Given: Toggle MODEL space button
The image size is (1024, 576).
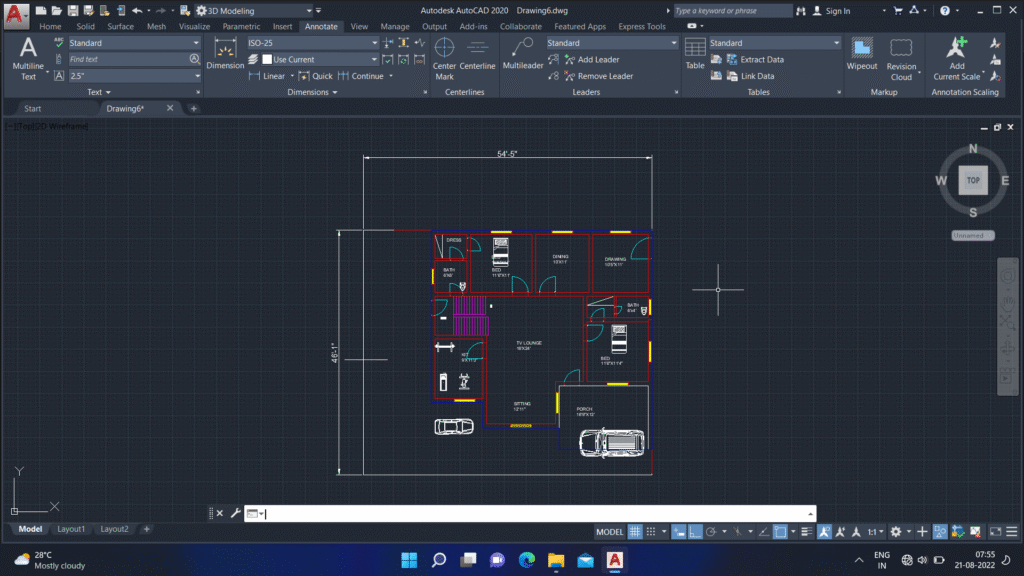Looking at the screenshot, I should (x=609, y=532).
